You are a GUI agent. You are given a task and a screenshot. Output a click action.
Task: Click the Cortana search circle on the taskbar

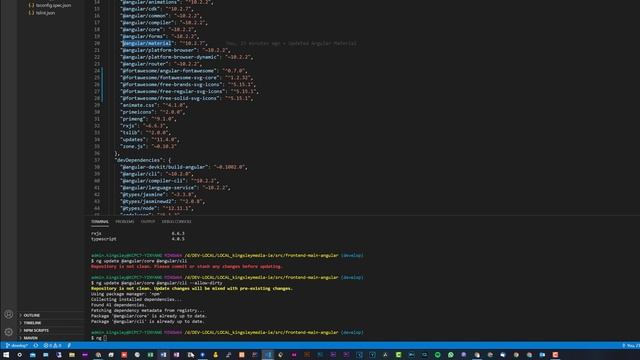[19, 355]
